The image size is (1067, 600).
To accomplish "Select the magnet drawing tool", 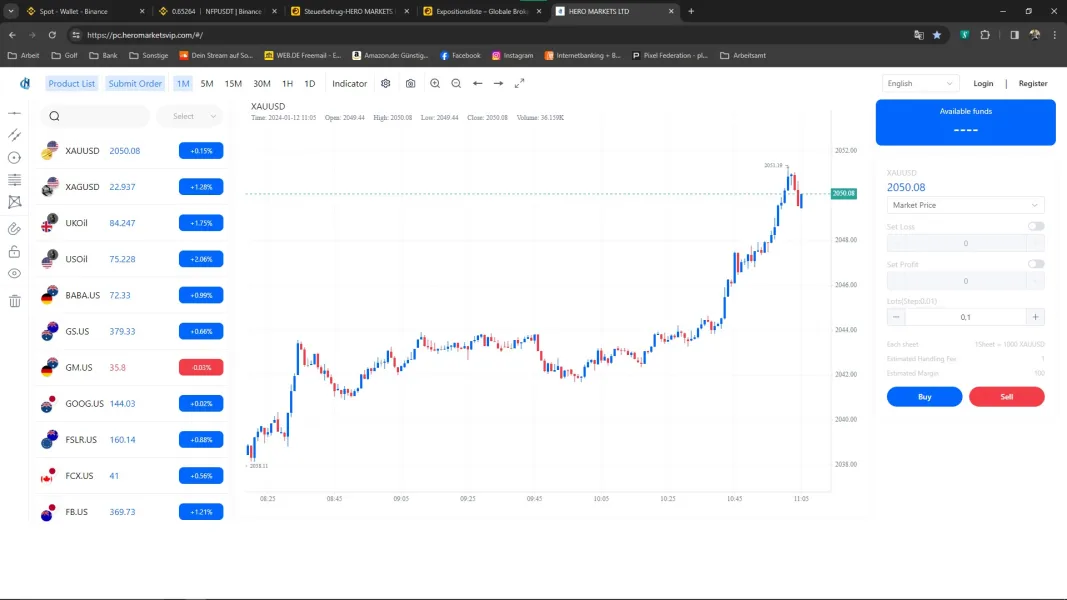I will [14, 229].
